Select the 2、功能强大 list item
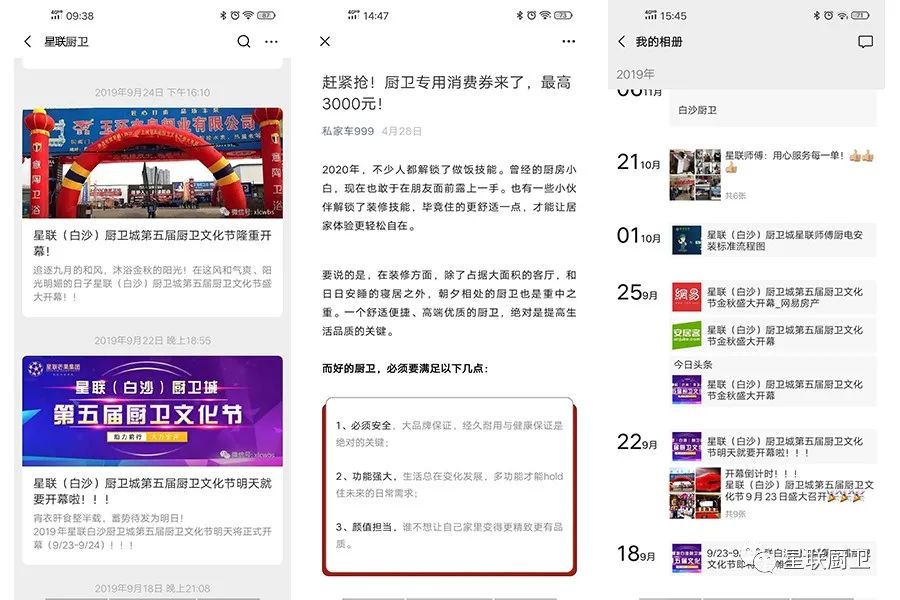 click(x=449, y=484)
